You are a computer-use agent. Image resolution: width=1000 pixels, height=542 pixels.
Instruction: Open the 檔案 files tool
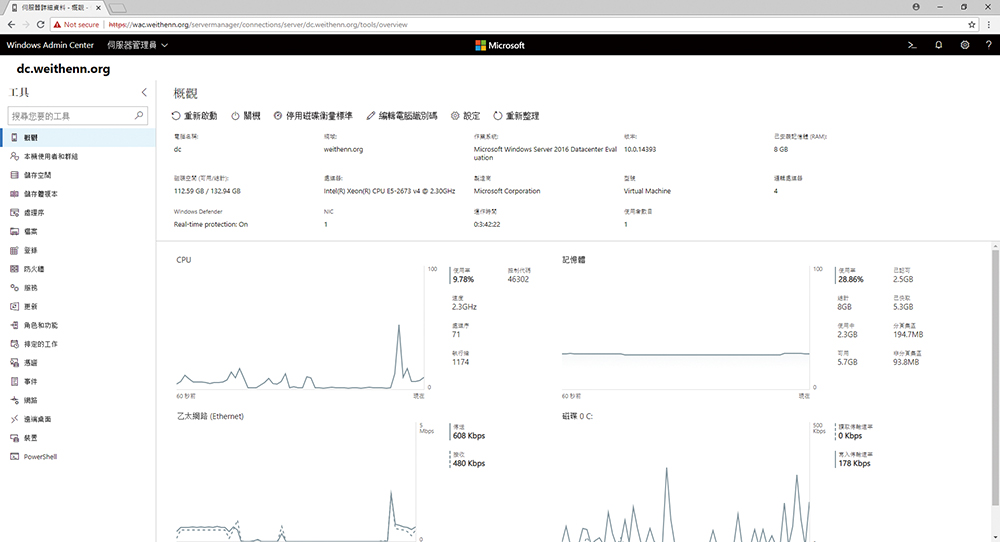tap(77, 231)
